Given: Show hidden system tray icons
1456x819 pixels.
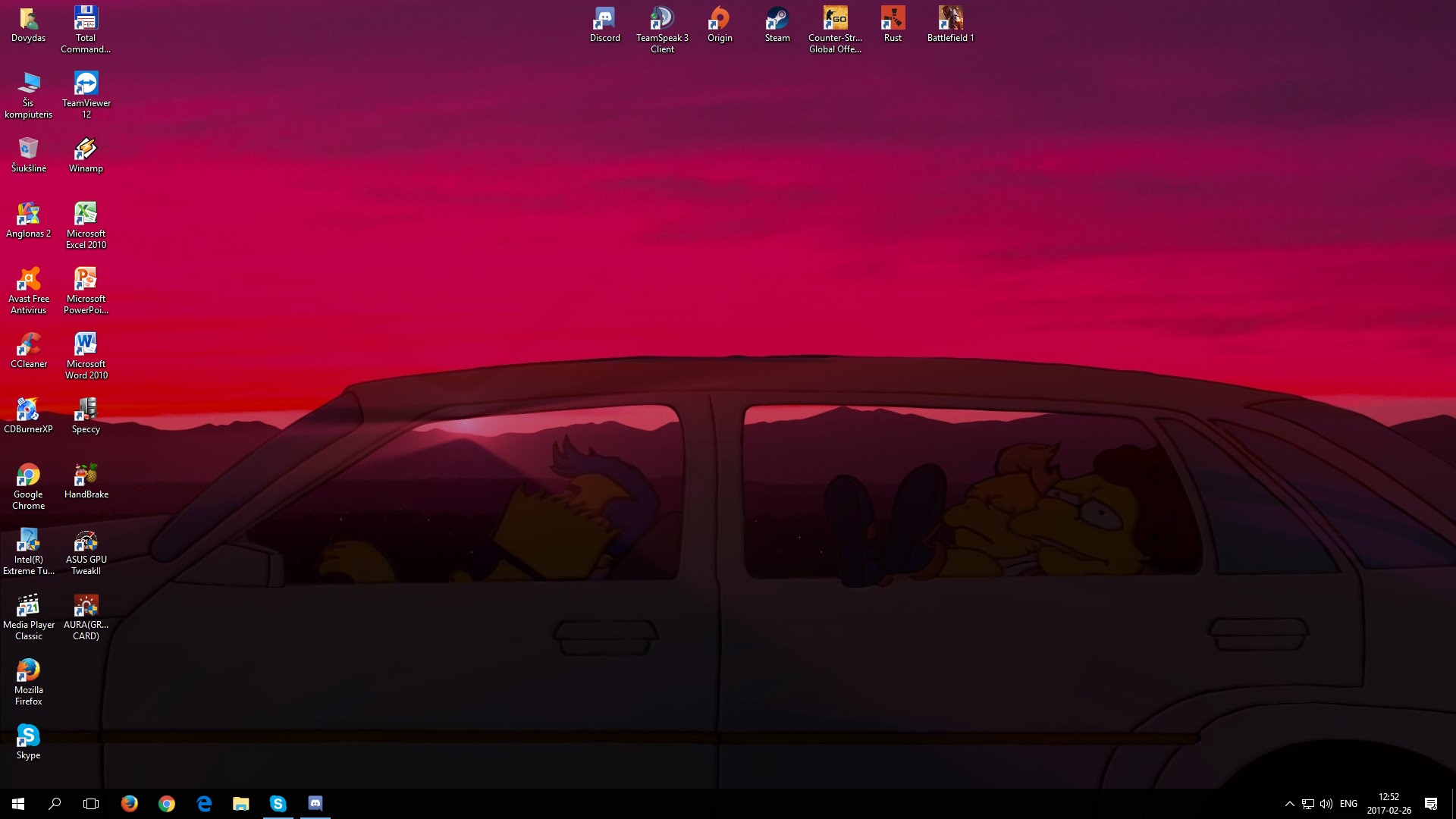Looking at the screenshot, I should pyautogui.click(x=1289, y=804).
